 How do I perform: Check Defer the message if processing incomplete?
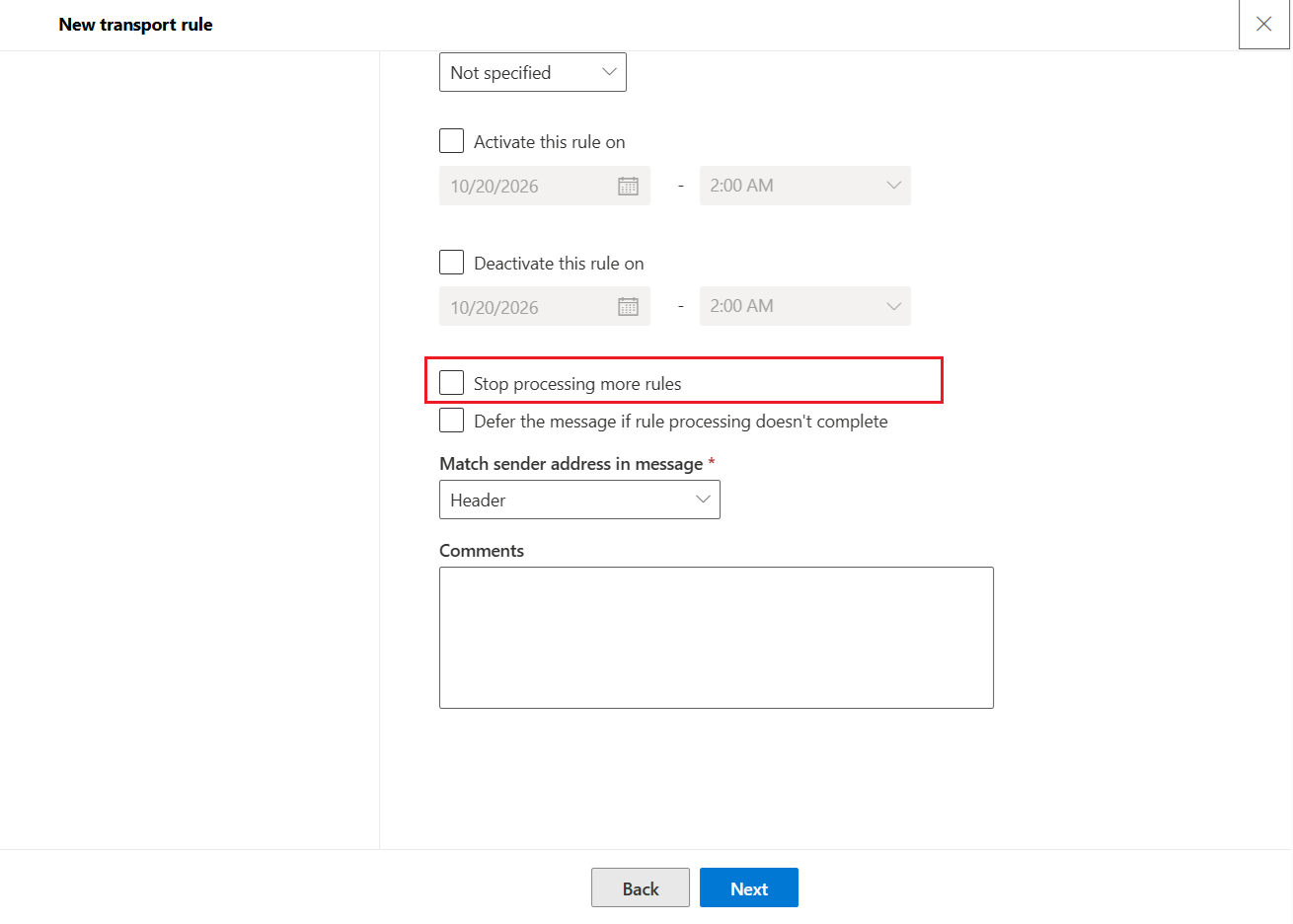pyautogui.click(x=451, y=421)
